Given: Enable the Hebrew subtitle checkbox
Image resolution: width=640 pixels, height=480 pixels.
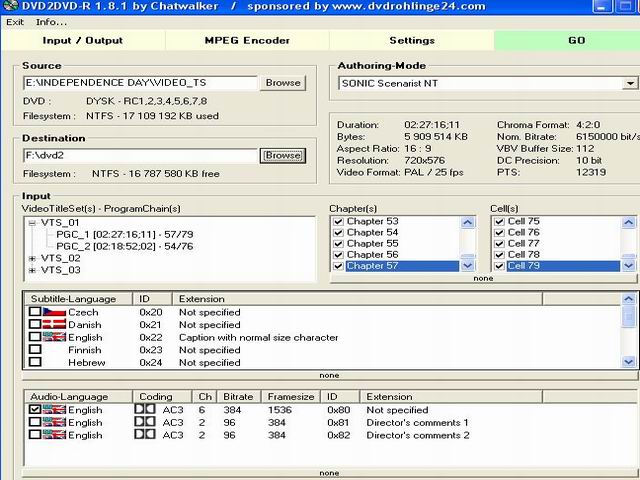Looking at the screenshot, I should point(35,362).
